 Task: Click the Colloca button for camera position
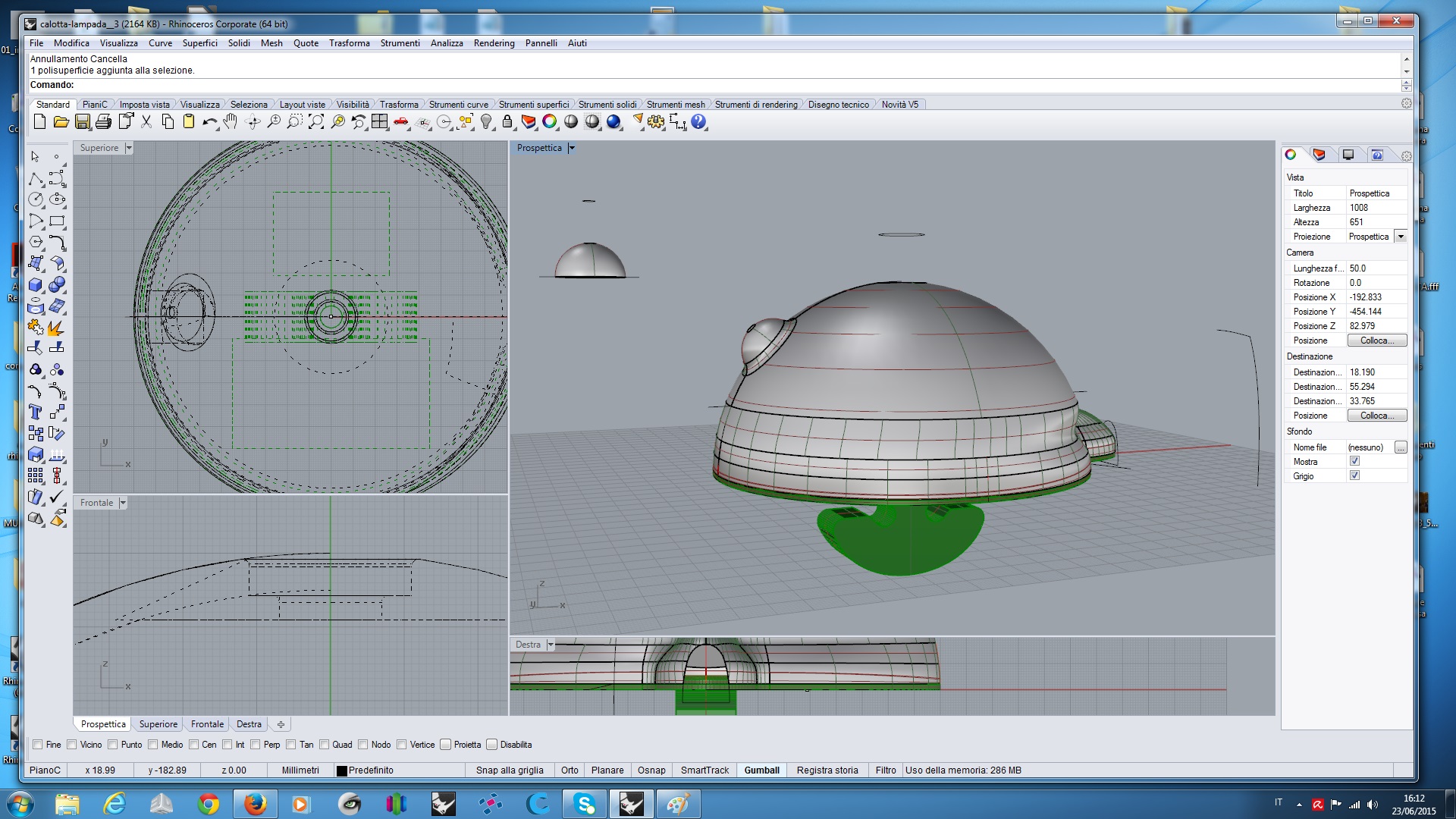click(1376, 340)
